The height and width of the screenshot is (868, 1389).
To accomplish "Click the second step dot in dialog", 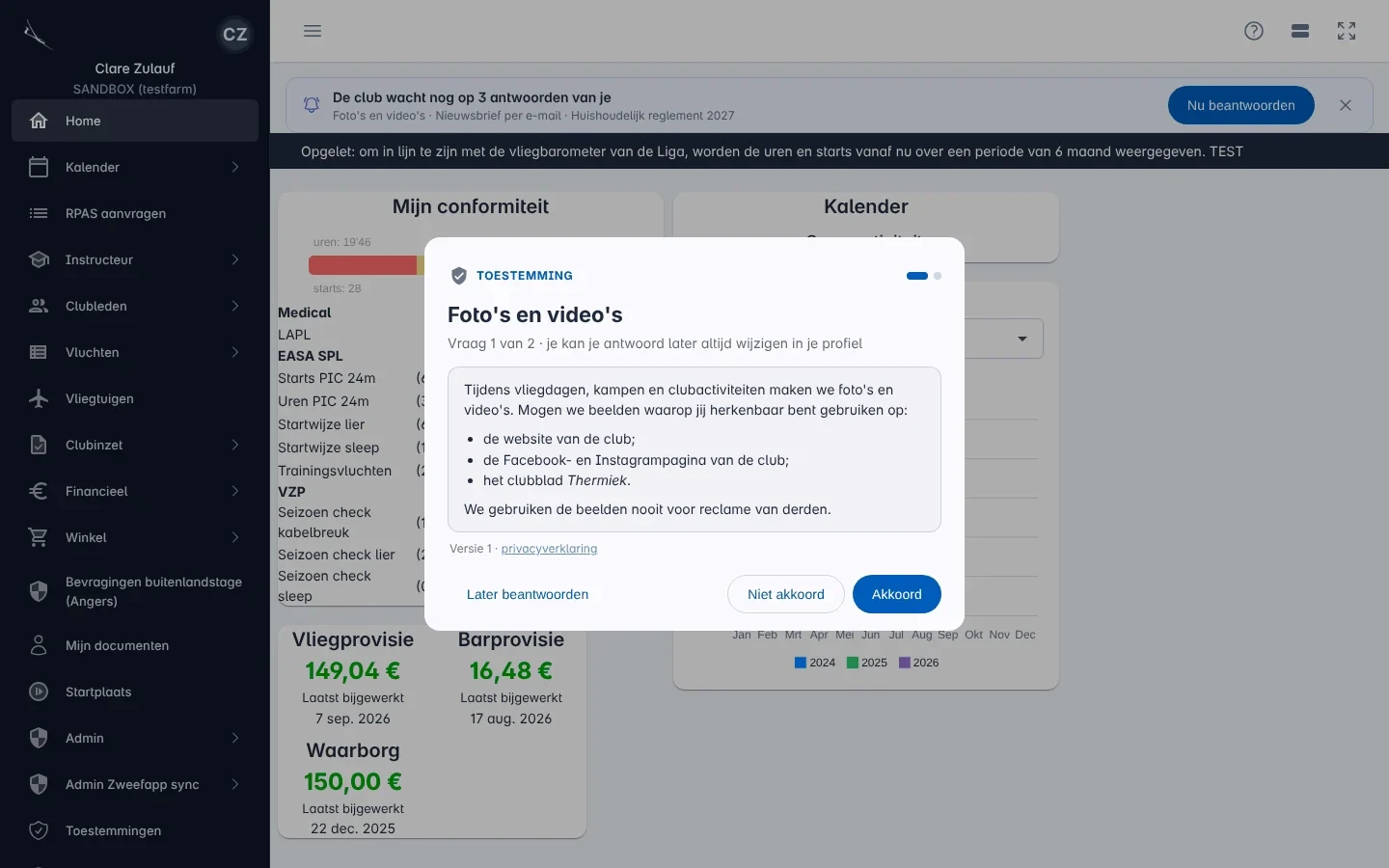I will point(938,276).
